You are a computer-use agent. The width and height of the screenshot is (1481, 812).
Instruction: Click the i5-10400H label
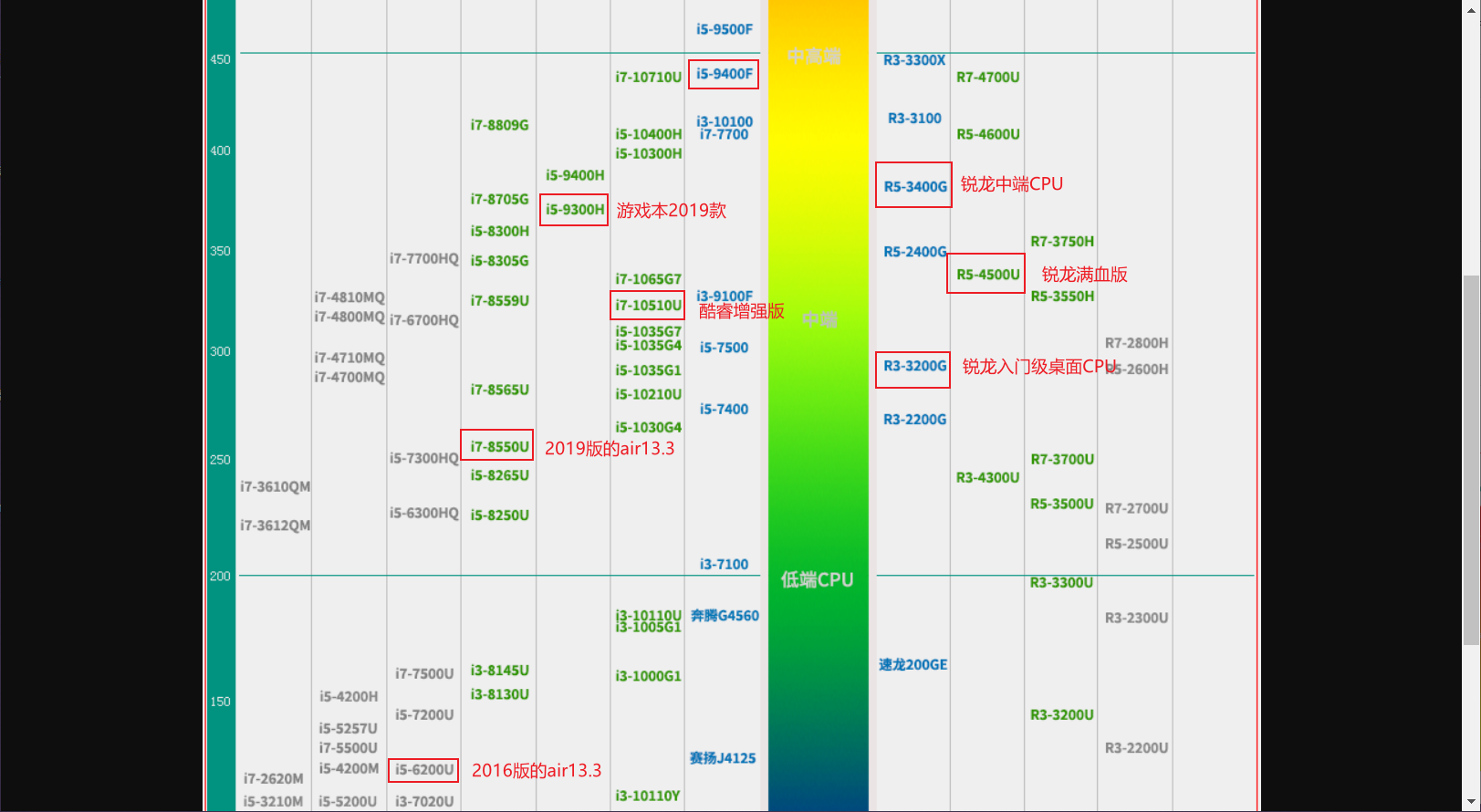tap(648, 134)
